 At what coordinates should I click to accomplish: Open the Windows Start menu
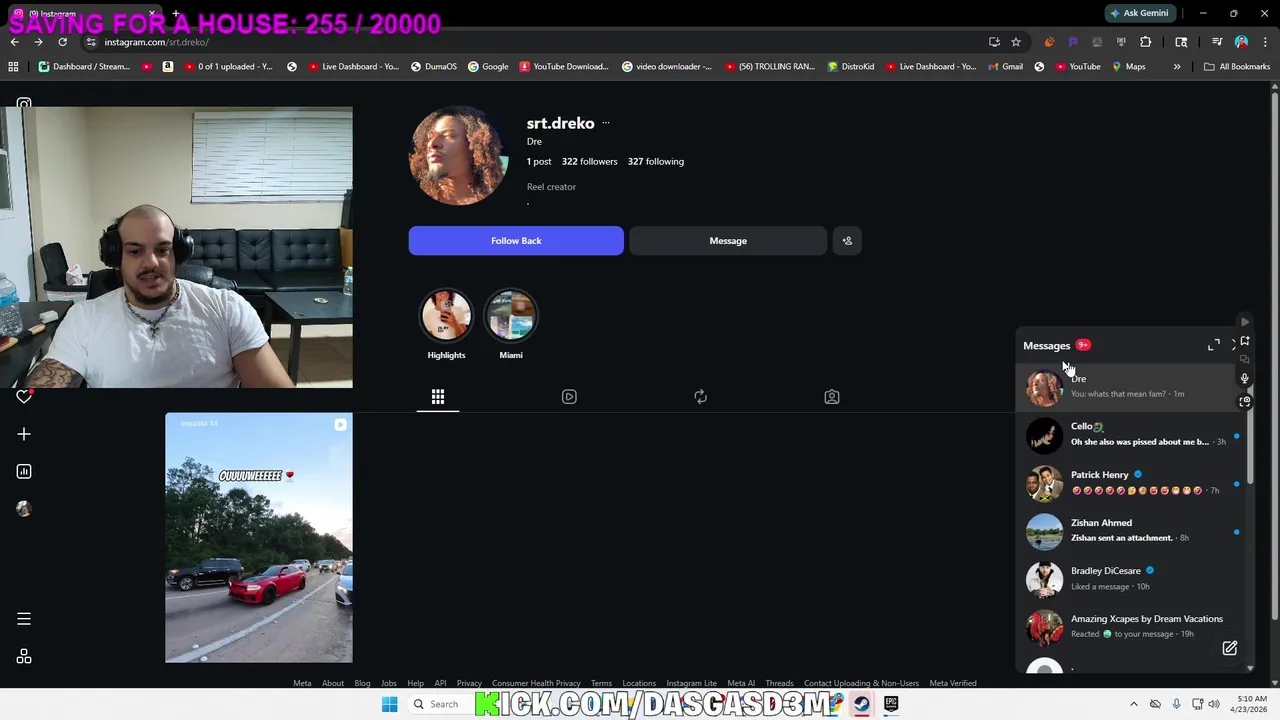tap(389, 704)
